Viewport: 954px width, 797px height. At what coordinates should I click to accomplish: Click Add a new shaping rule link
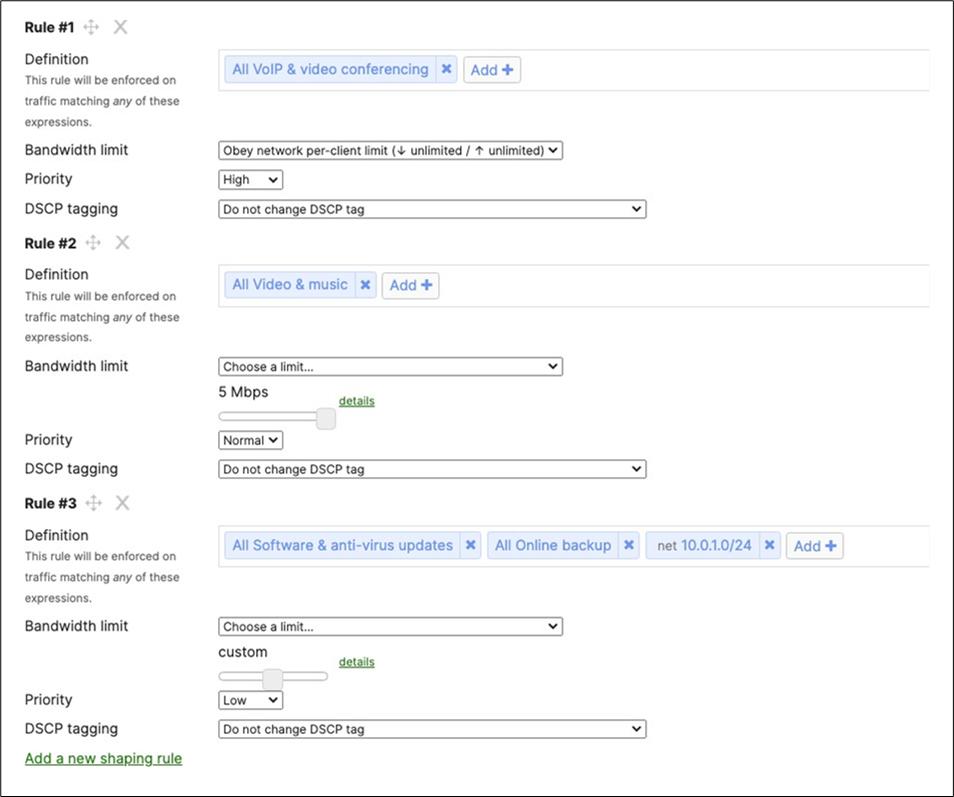pos(103,759)
